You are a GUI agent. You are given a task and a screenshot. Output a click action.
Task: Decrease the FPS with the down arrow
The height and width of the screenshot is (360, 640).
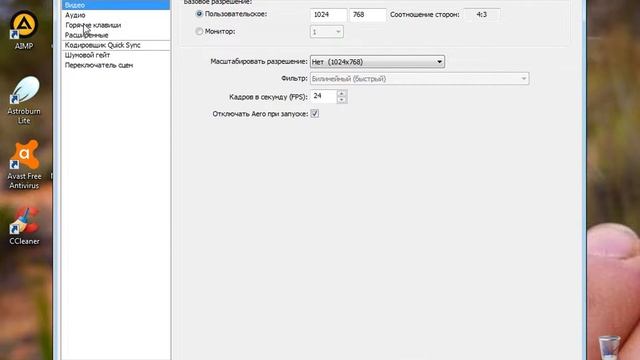pos(342,100)
